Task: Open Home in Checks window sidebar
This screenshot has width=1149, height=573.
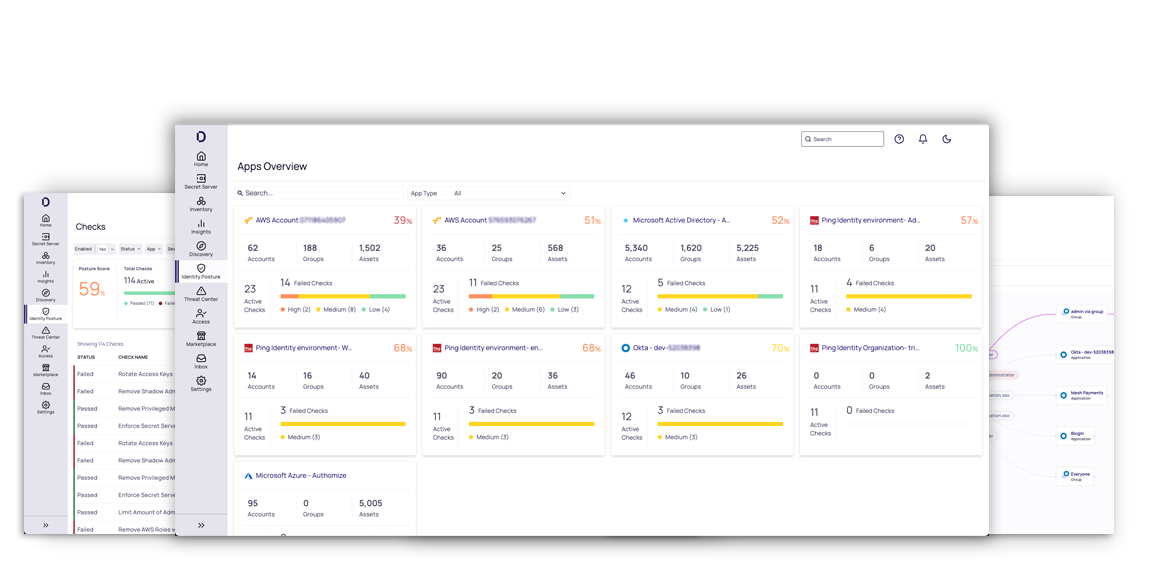Action: point(45,220)
